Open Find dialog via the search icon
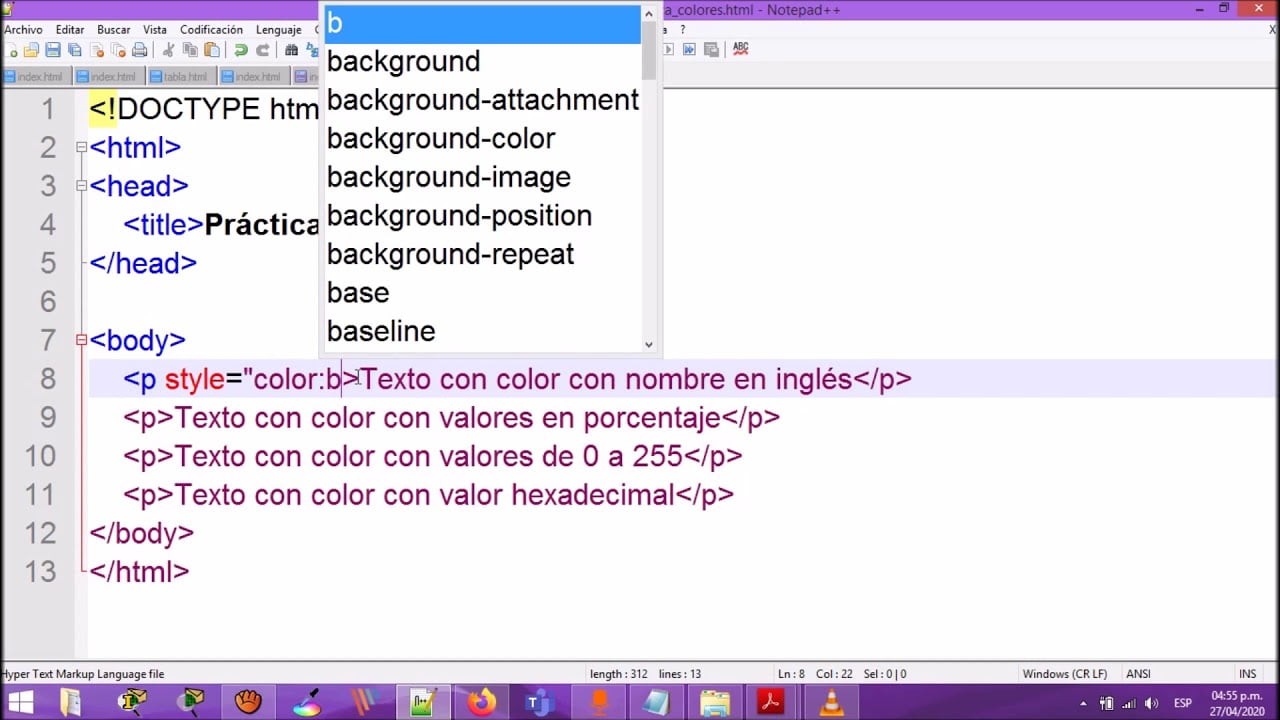The width and height of the screenshot is (1280, 720). click(x=292, y=50)
